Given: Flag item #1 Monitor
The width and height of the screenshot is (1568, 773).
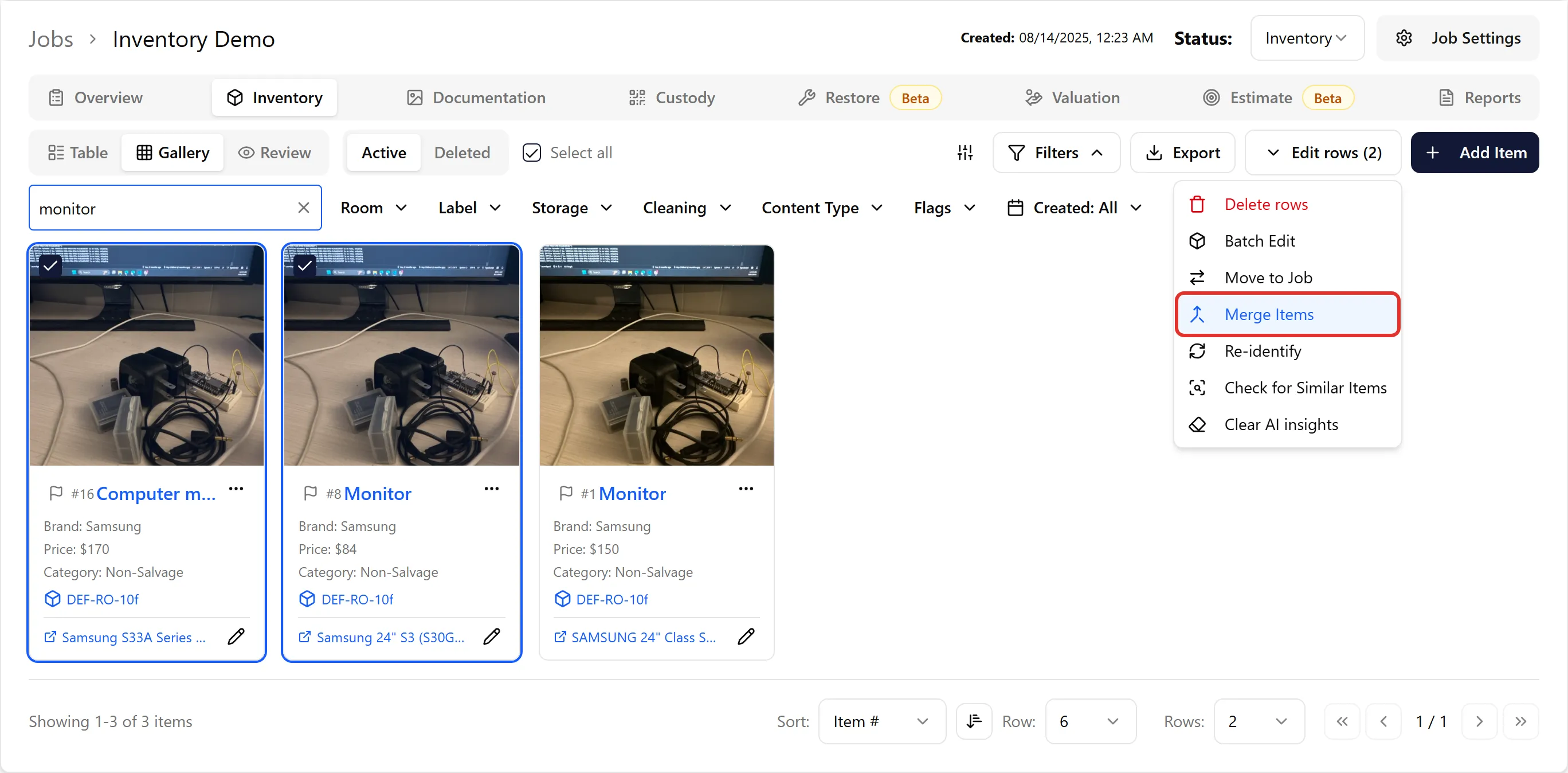Looking at the screenshot, I should [566, 493].
